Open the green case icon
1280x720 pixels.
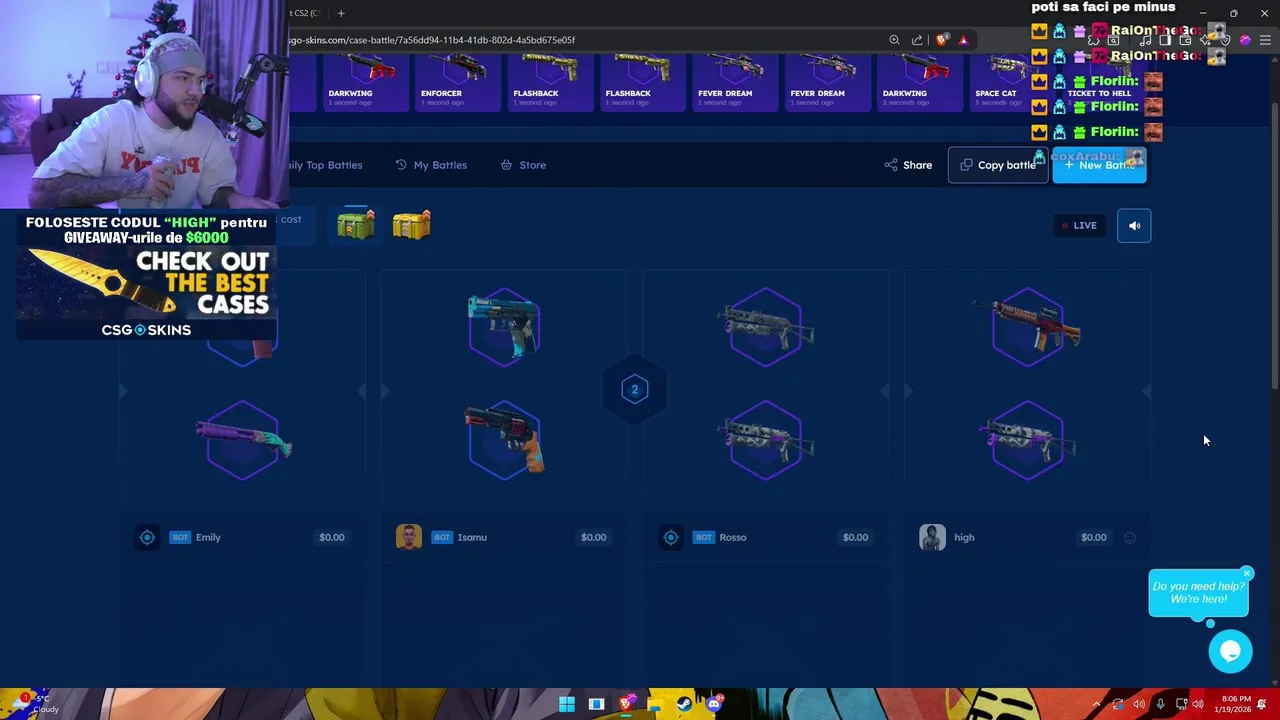(356, 224)
